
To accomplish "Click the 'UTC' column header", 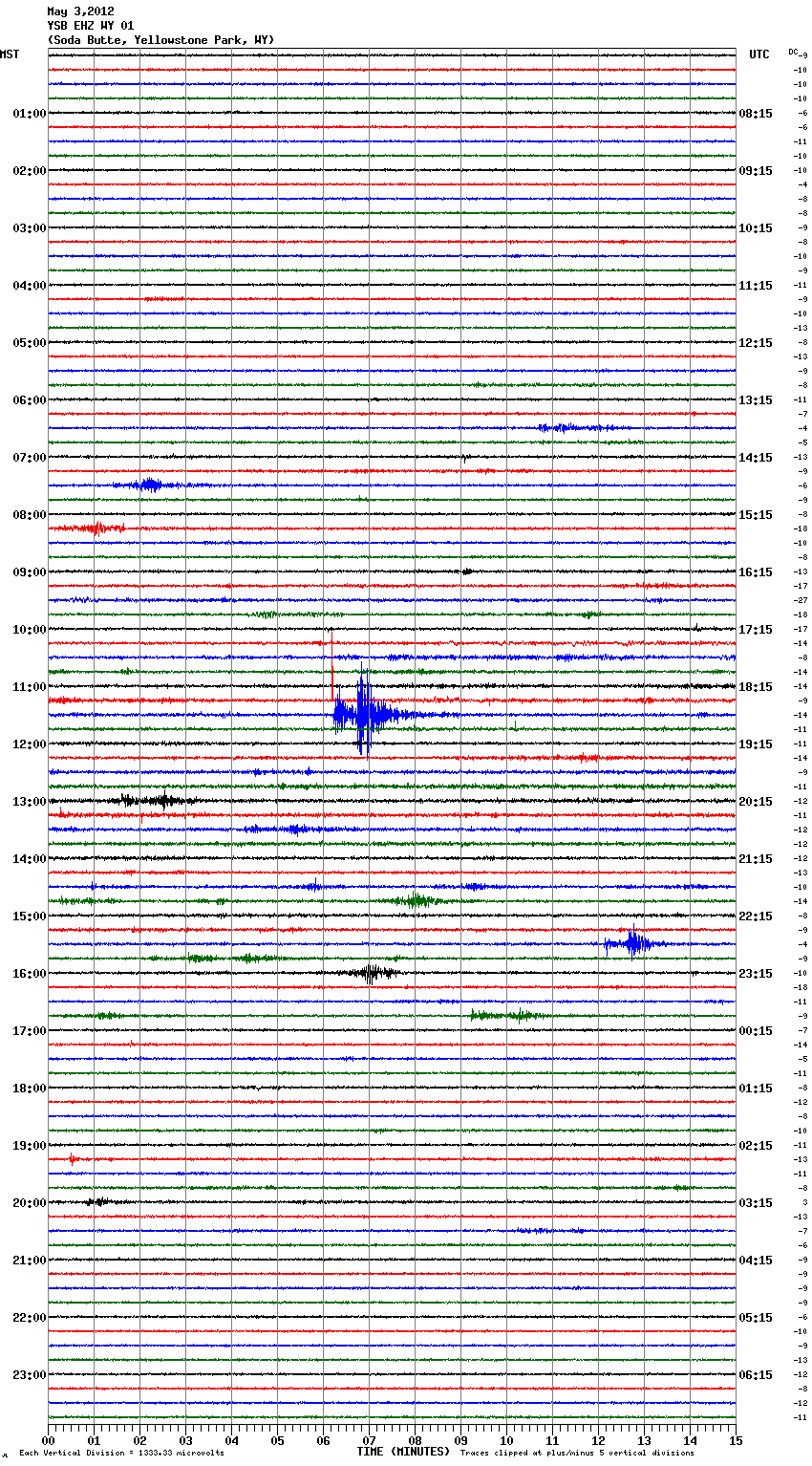I will click(x=759, y=54).
